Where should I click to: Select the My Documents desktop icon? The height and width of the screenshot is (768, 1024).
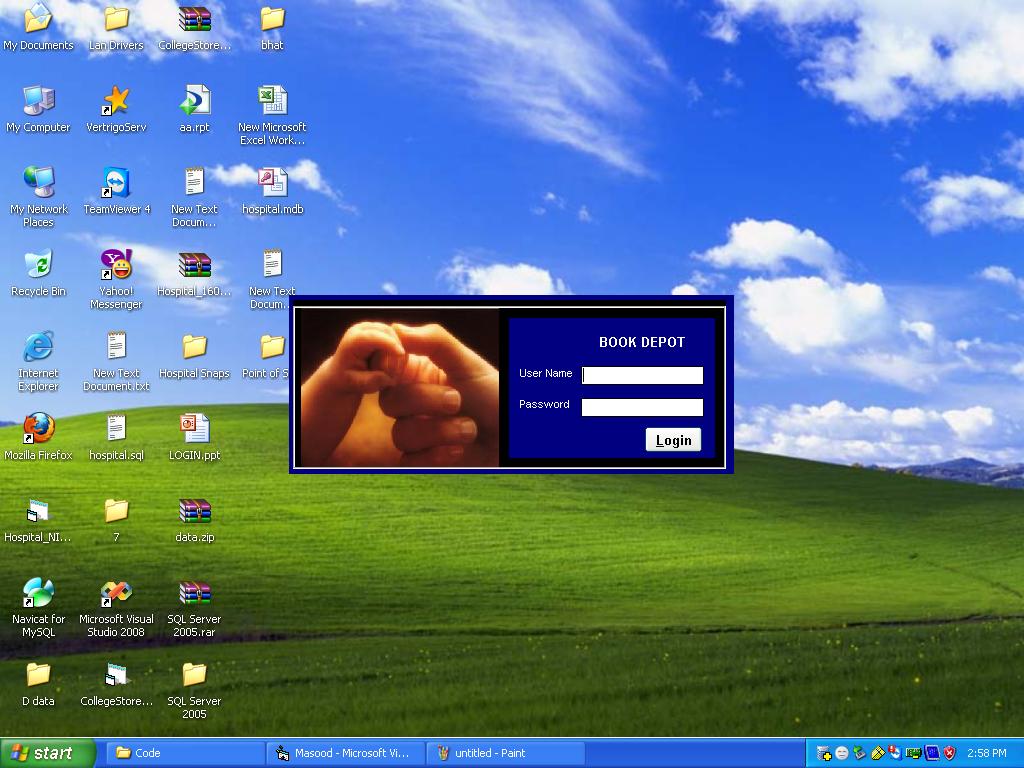[x=38, y=27]
